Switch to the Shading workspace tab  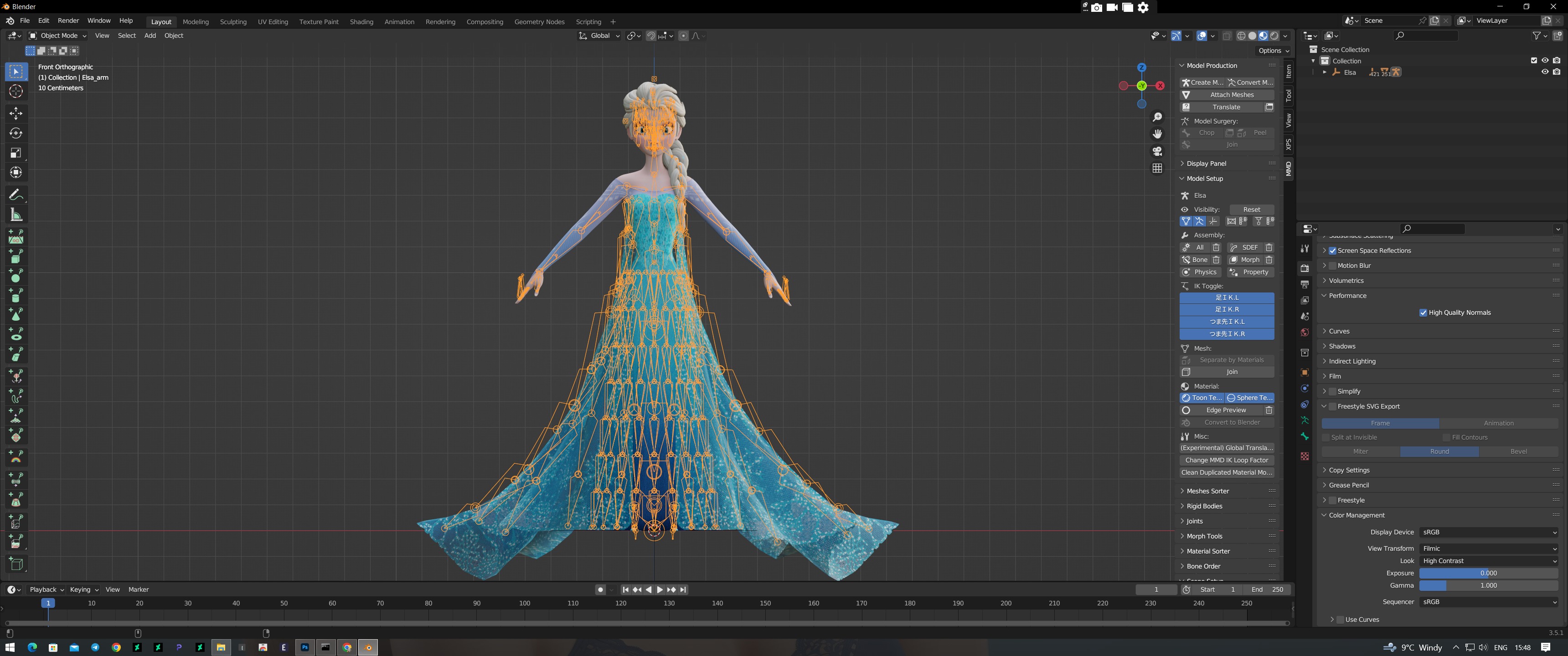tap(361, 22)
